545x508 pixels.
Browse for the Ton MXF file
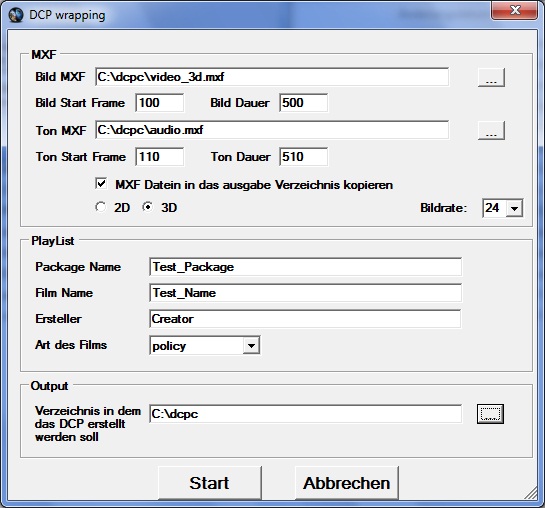coord(491,130)
